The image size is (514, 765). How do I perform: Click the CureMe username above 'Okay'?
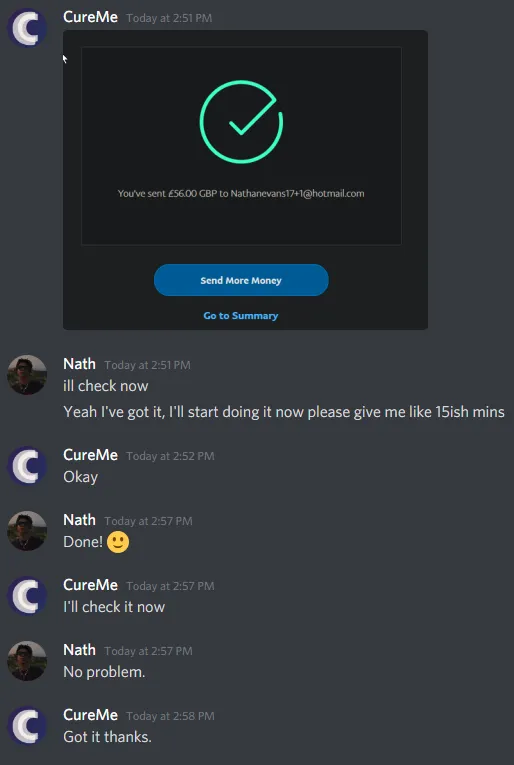[x=90, y=455]
